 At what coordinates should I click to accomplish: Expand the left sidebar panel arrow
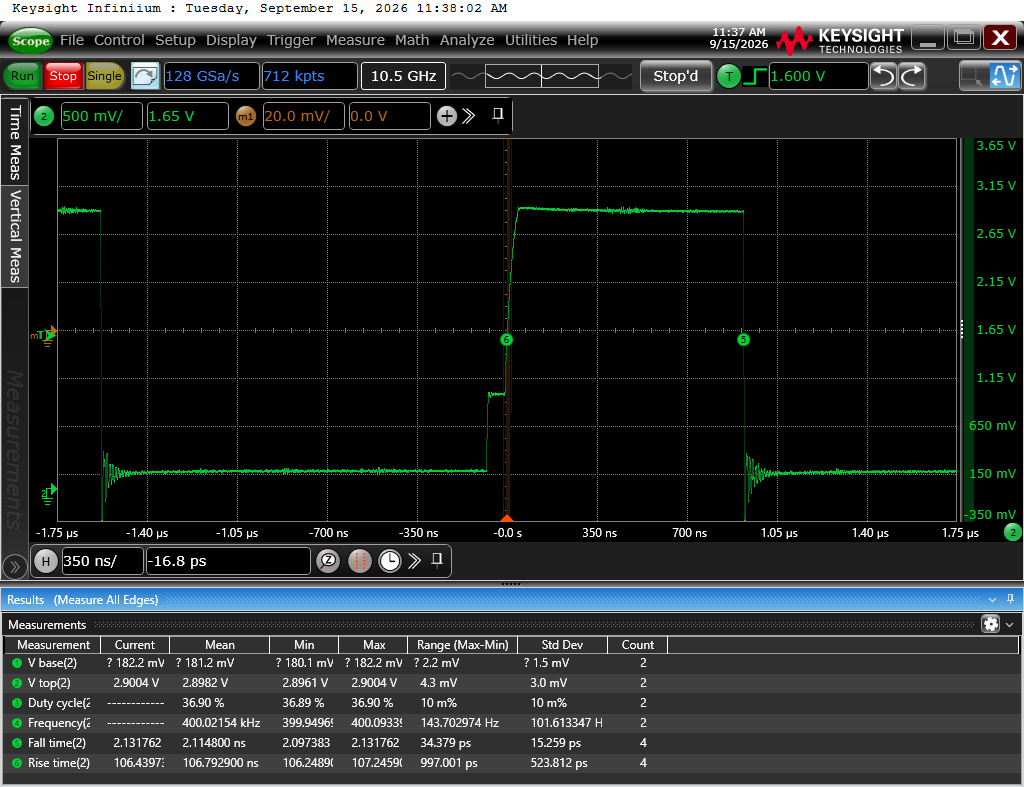tap(14, 566)
